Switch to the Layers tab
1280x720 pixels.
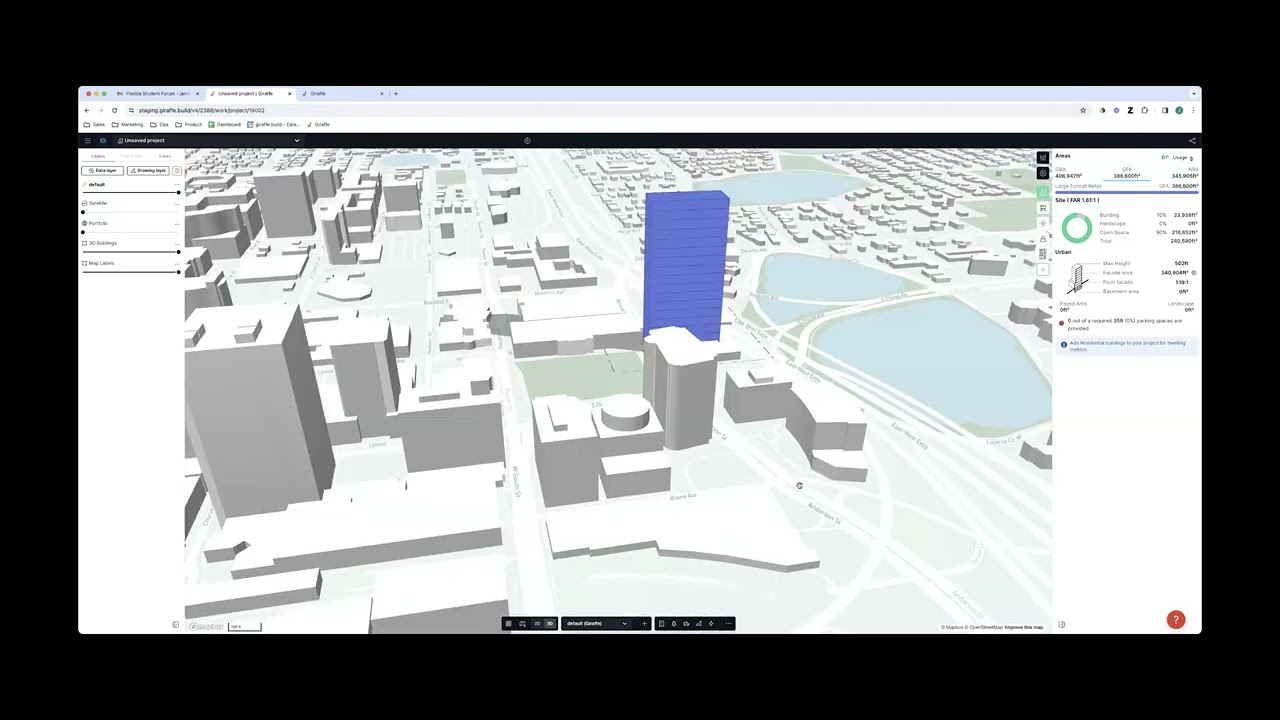tap(98, 156)
